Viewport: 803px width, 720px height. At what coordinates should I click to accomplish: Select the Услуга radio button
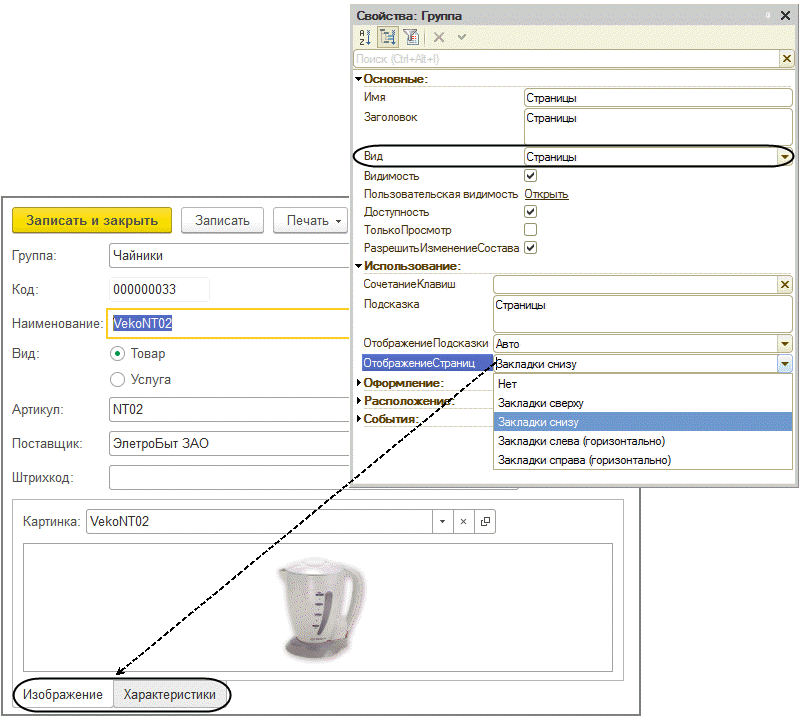[x=117, y=379]
